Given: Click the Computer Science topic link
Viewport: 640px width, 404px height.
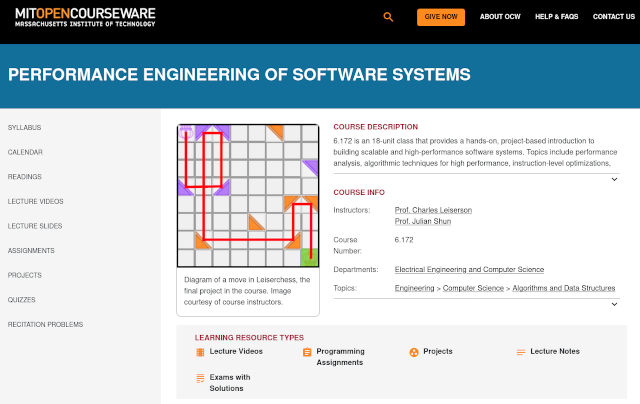Looking at the screenshot, I should click(x=473, y=288).
